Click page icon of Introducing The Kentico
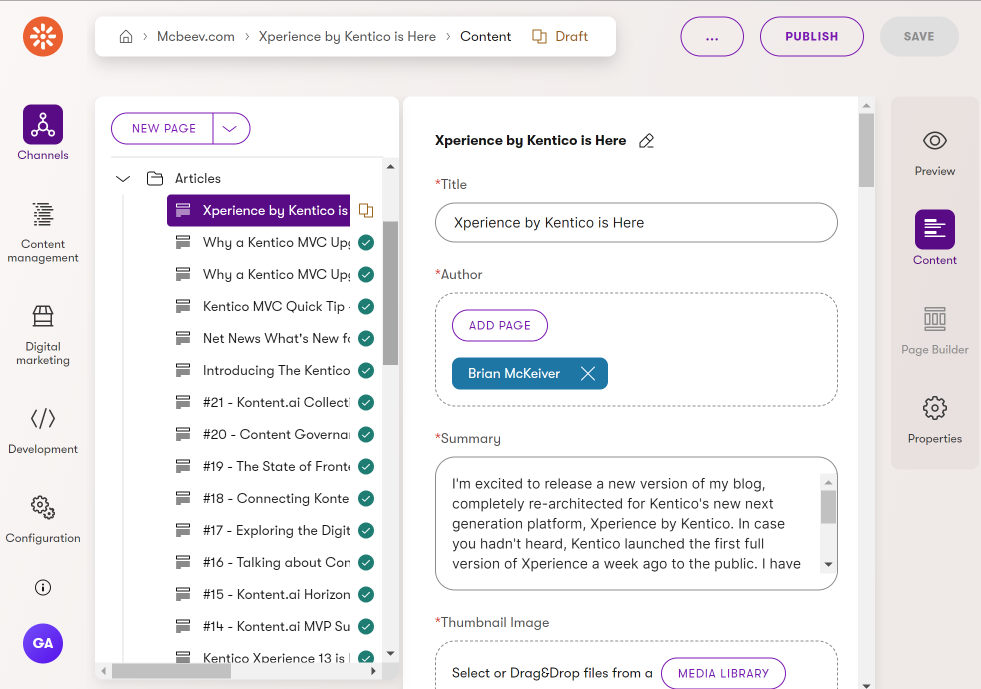Image resolution: width=981 pixels, height=689 pixels. pyautogui.click(x=183, y=370)
